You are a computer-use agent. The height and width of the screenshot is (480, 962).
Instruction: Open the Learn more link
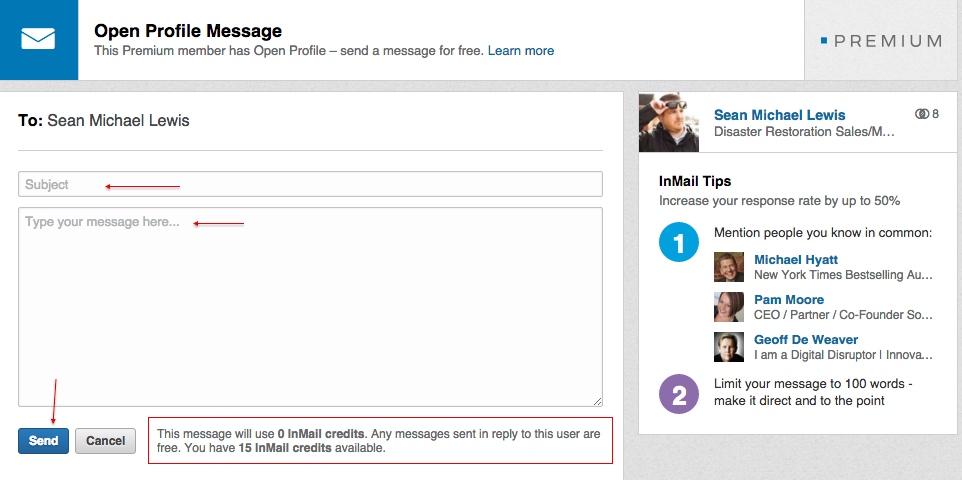tap(521, 51)
